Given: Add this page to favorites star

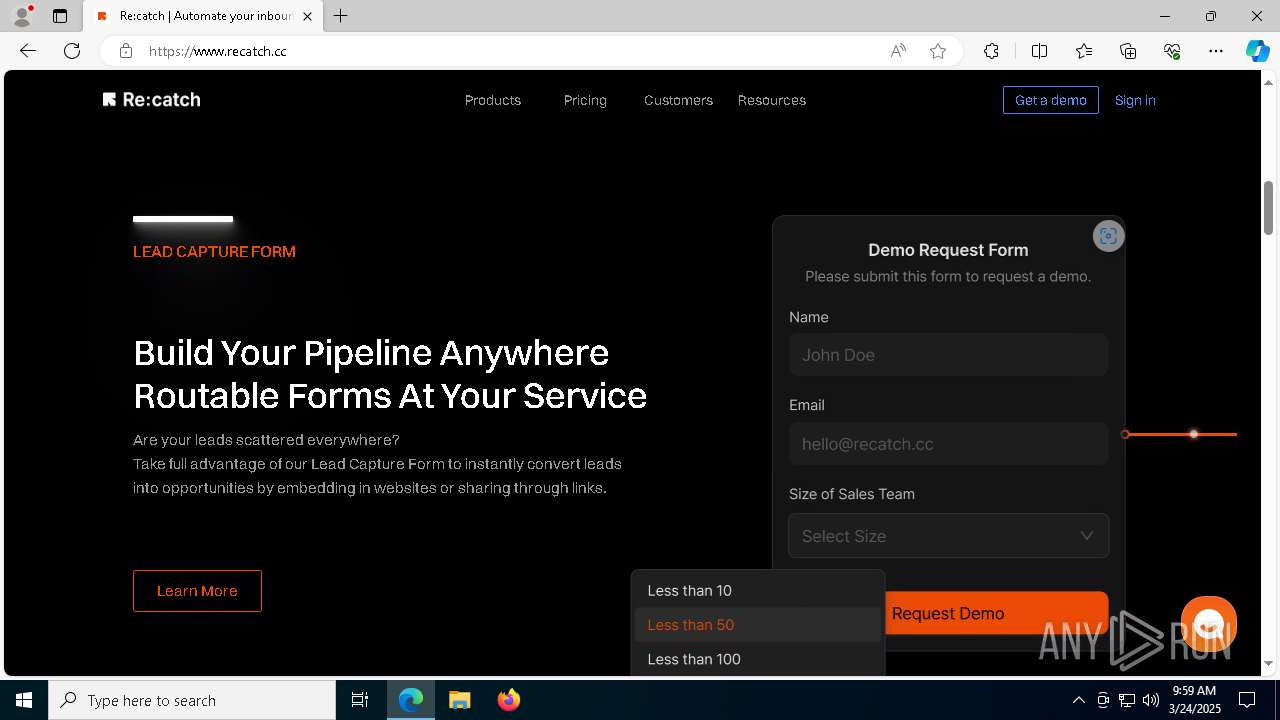Looking at the screenshot, I should pos(938,51).
